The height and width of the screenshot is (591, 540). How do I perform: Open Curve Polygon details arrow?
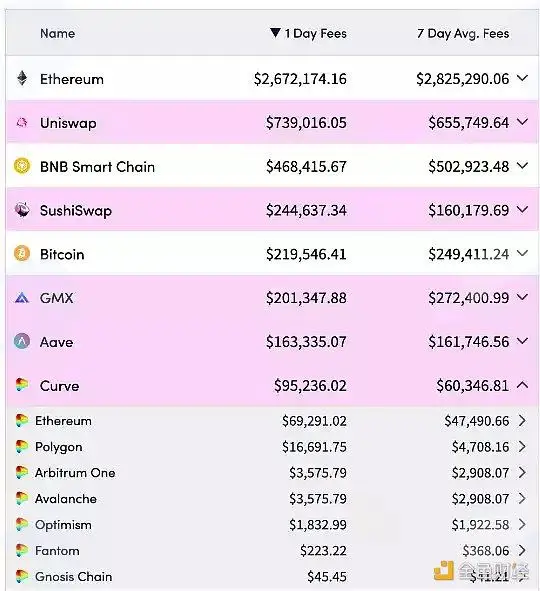(x=522, y=447)
